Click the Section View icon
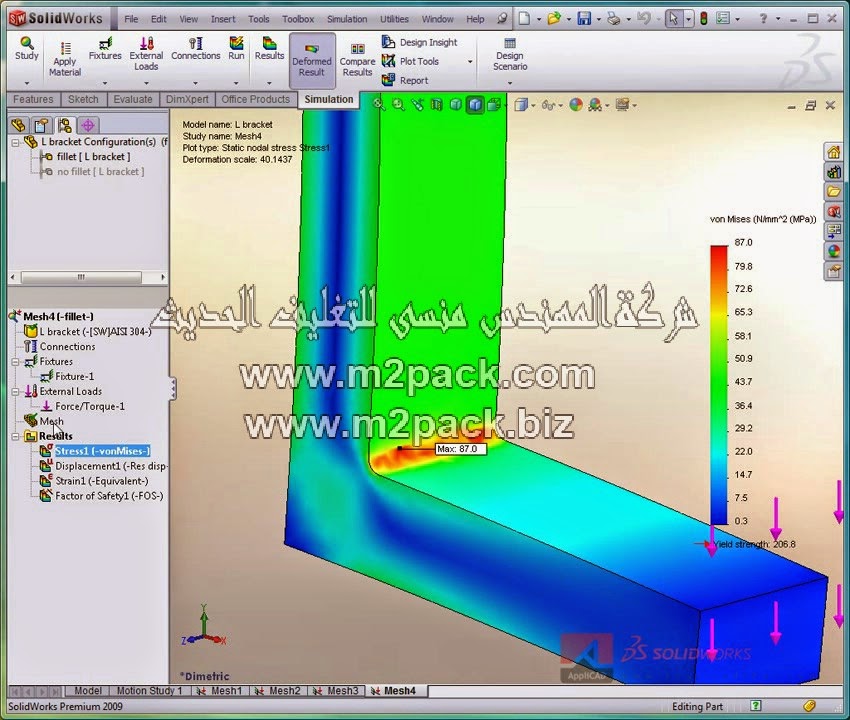 point(436,104)
